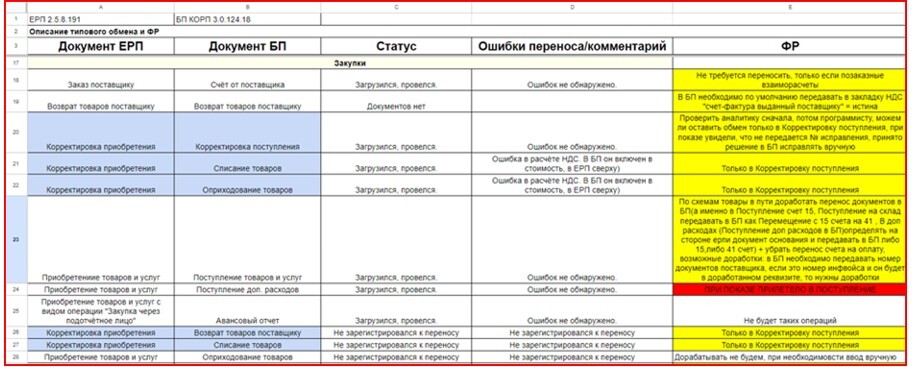This screenshot has height=367, width=912.
Task: Select the "Корректировка поступления" cell
Action: 247,133
